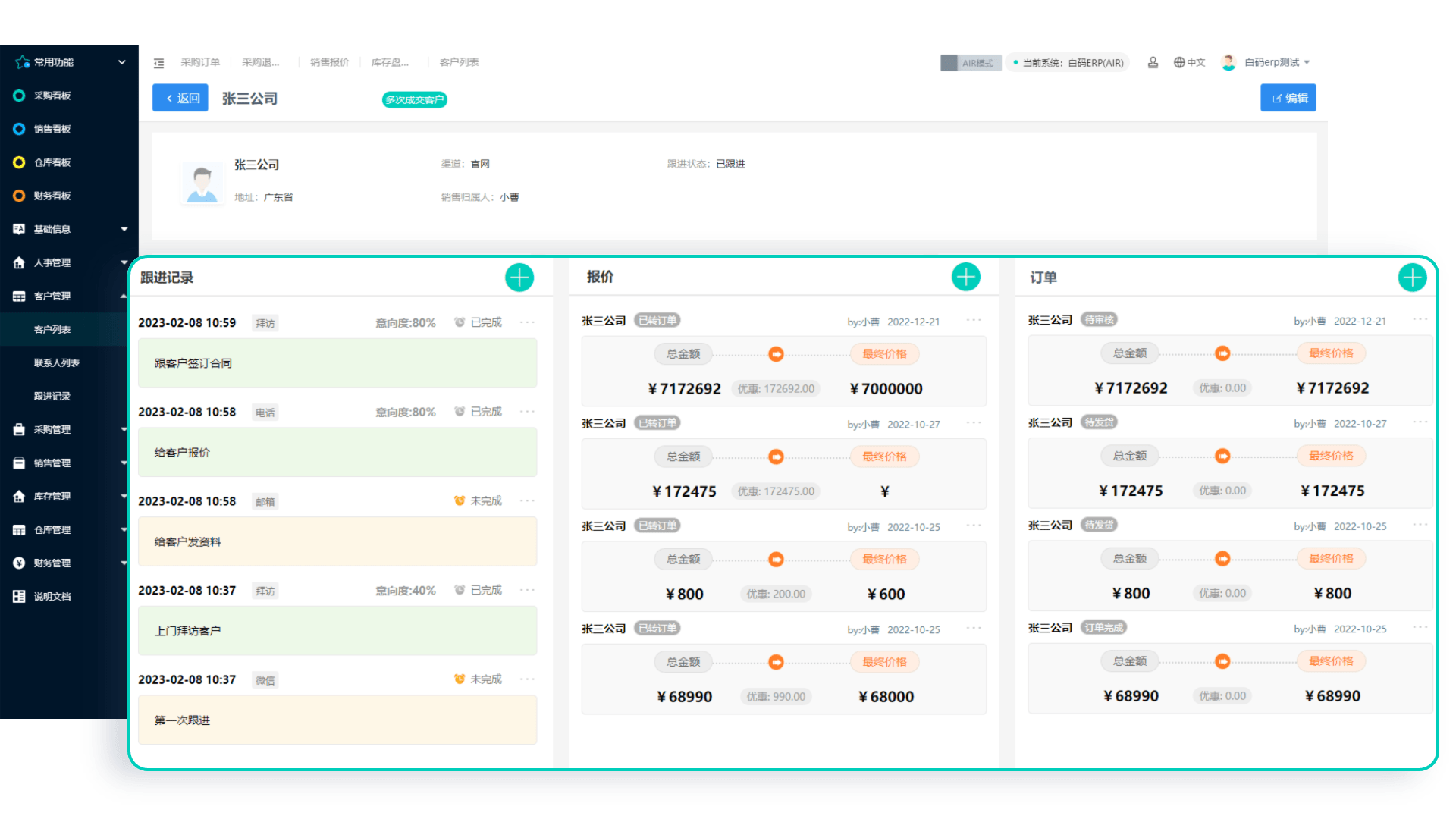Screen dimensions: 1456x819
Task: Click the 拜访 tag on 10:59 record
Action: 265,323
